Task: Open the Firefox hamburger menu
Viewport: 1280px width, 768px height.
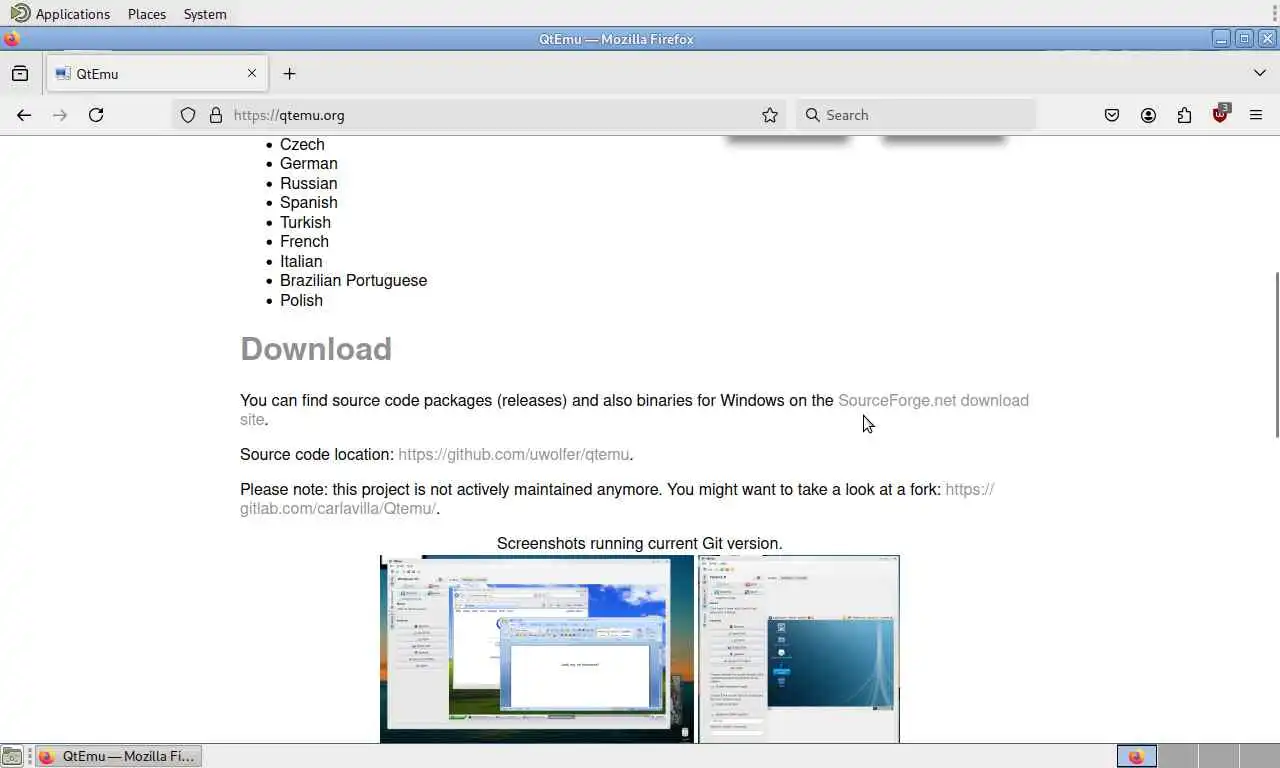Action: [1256, 115]
